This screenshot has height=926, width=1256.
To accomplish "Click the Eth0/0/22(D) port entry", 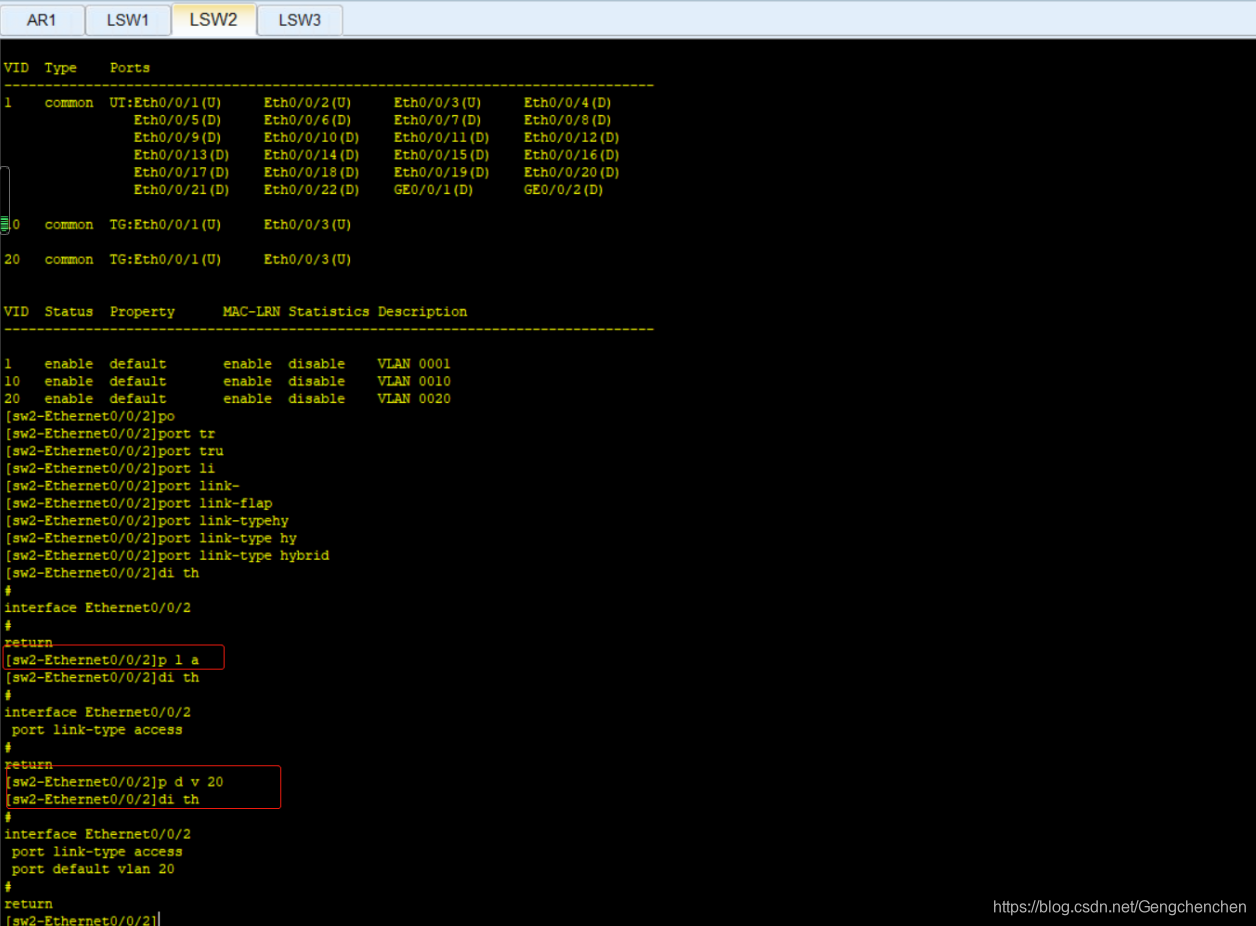I will click(x=312, y=189).
